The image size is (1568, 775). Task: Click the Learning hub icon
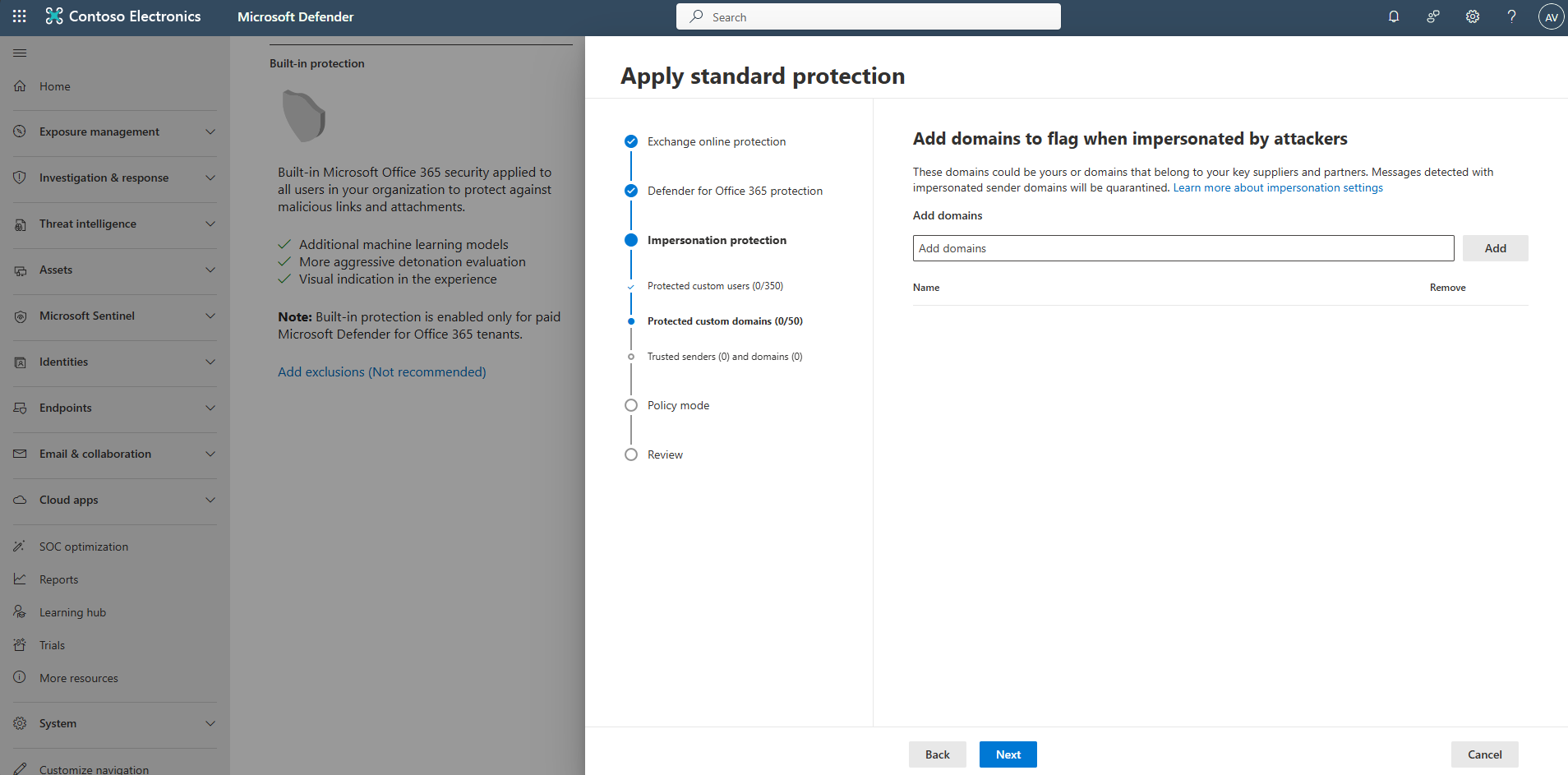point(21,612)
